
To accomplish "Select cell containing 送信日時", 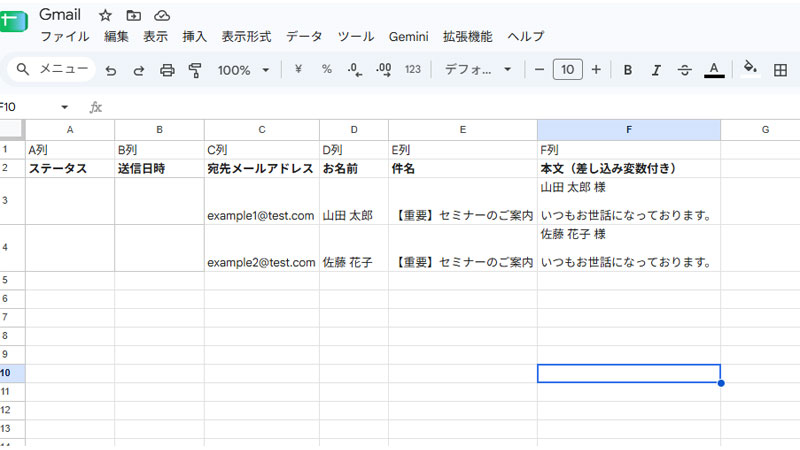I will 159,168.
